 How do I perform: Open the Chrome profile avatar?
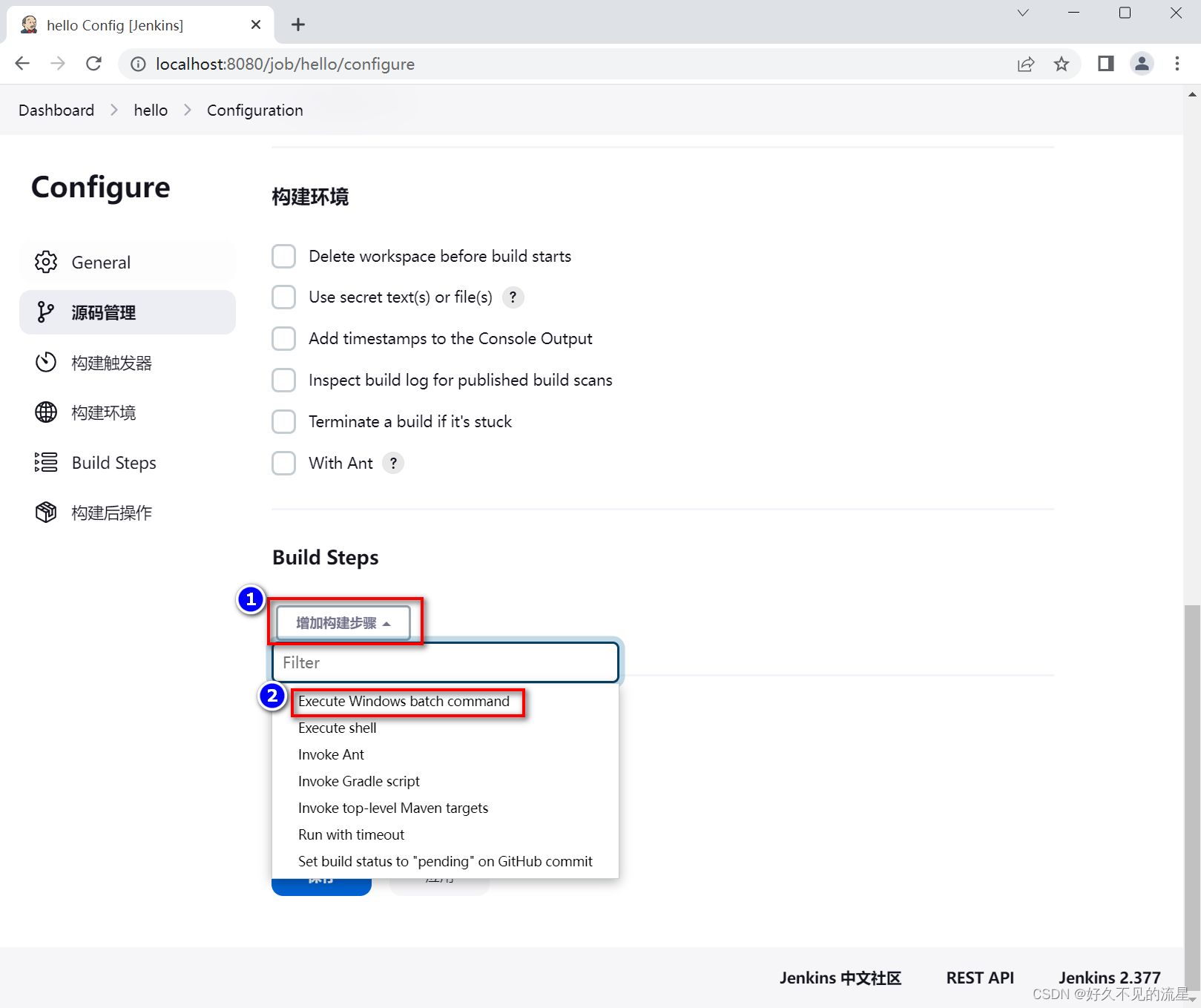pyautogui.click(x=1142, y=64)
